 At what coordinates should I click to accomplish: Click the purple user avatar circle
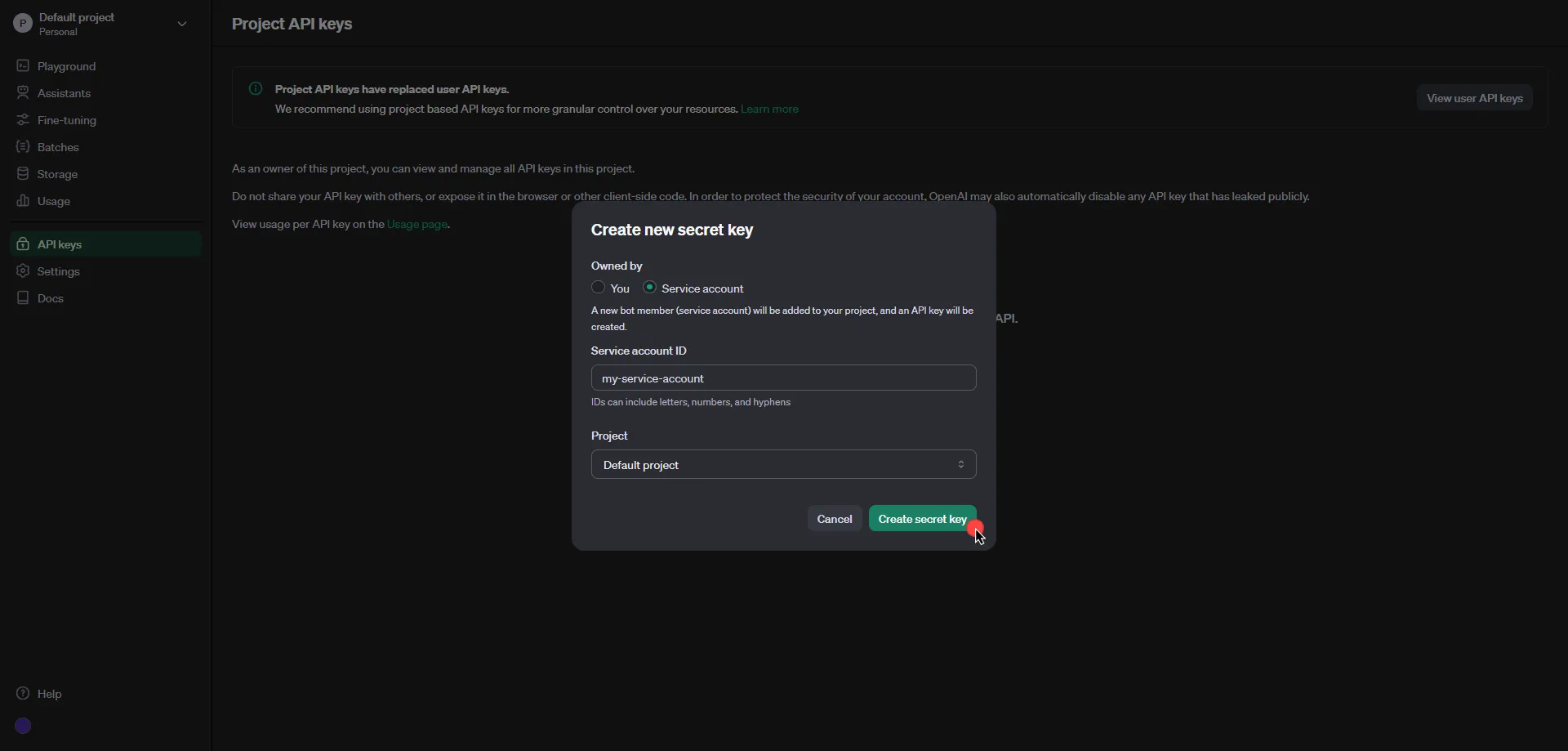pyautogui.click(x=23, y=726)
